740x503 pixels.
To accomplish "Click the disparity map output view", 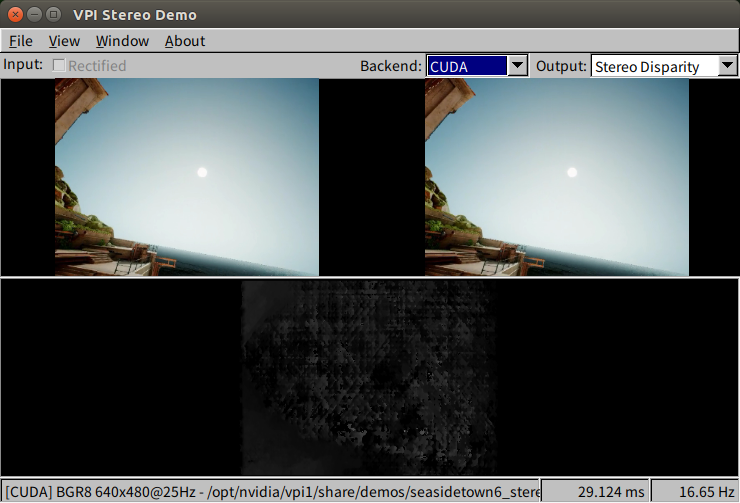I will click(x=369, y=377).
